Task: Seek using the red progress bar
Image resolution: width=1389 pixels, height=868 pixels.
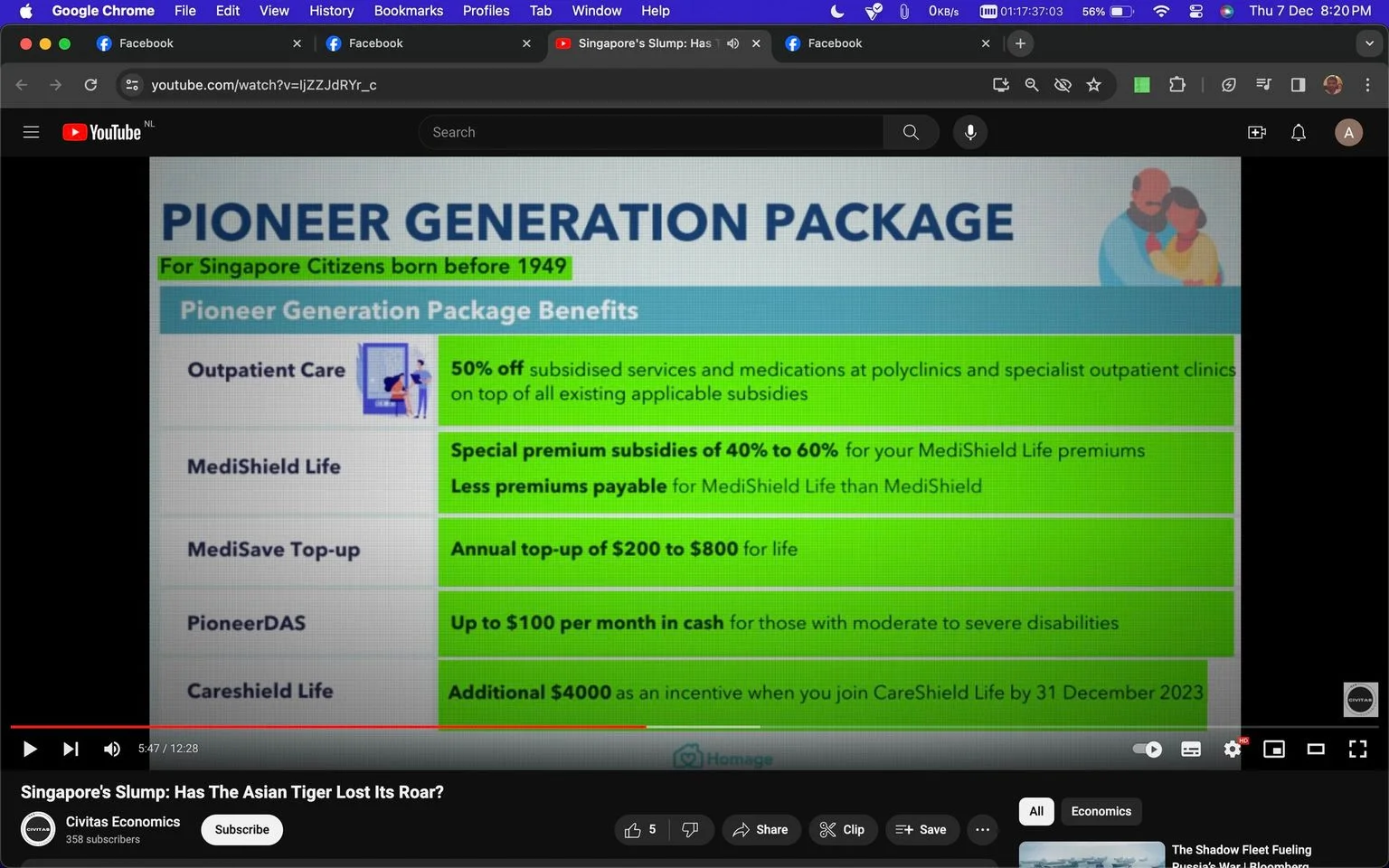Action: tap(328, 726)
